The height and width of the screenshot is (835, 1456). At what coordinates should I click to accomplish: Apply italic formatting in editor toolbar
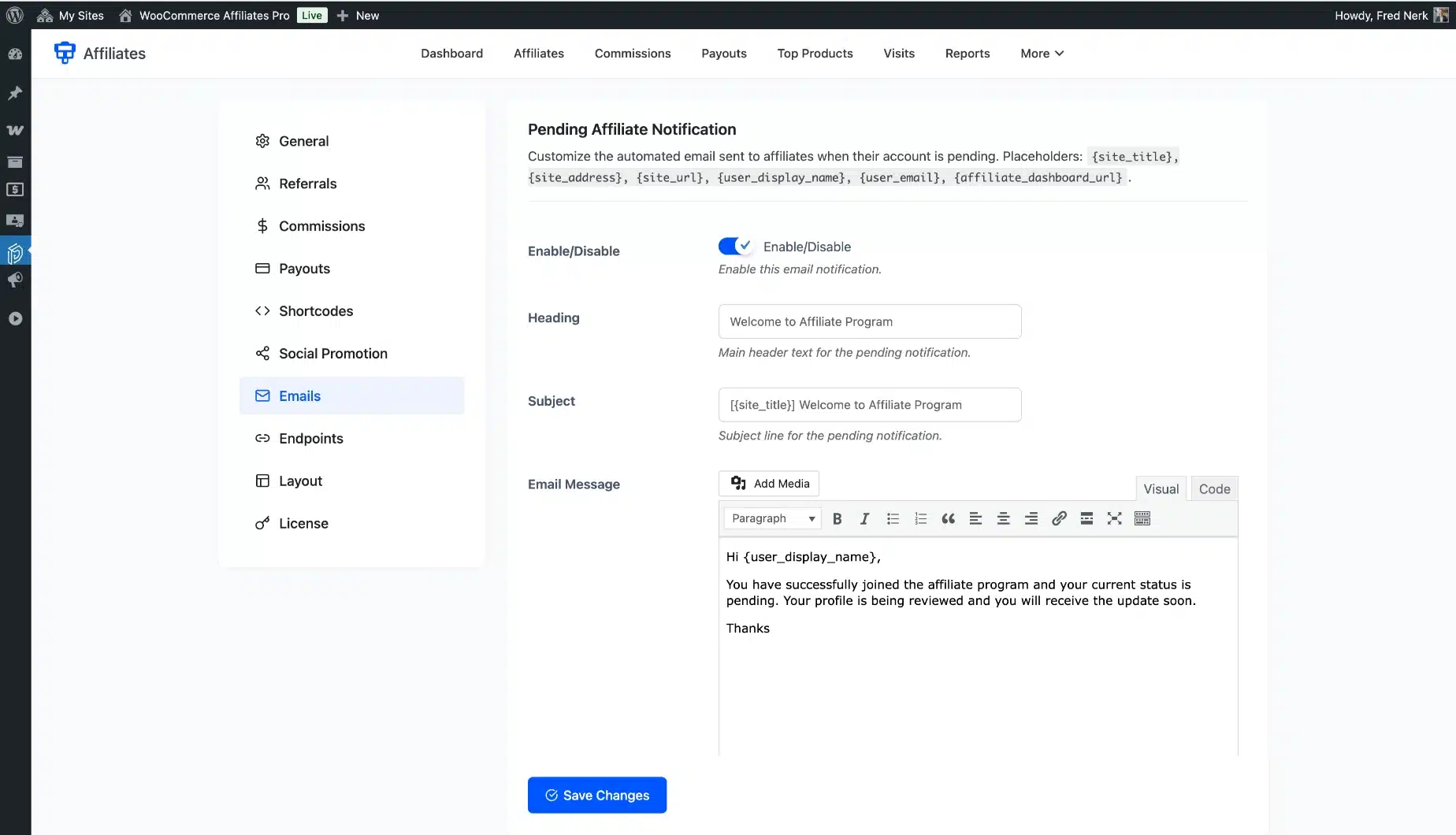click(x=864, y=518)
